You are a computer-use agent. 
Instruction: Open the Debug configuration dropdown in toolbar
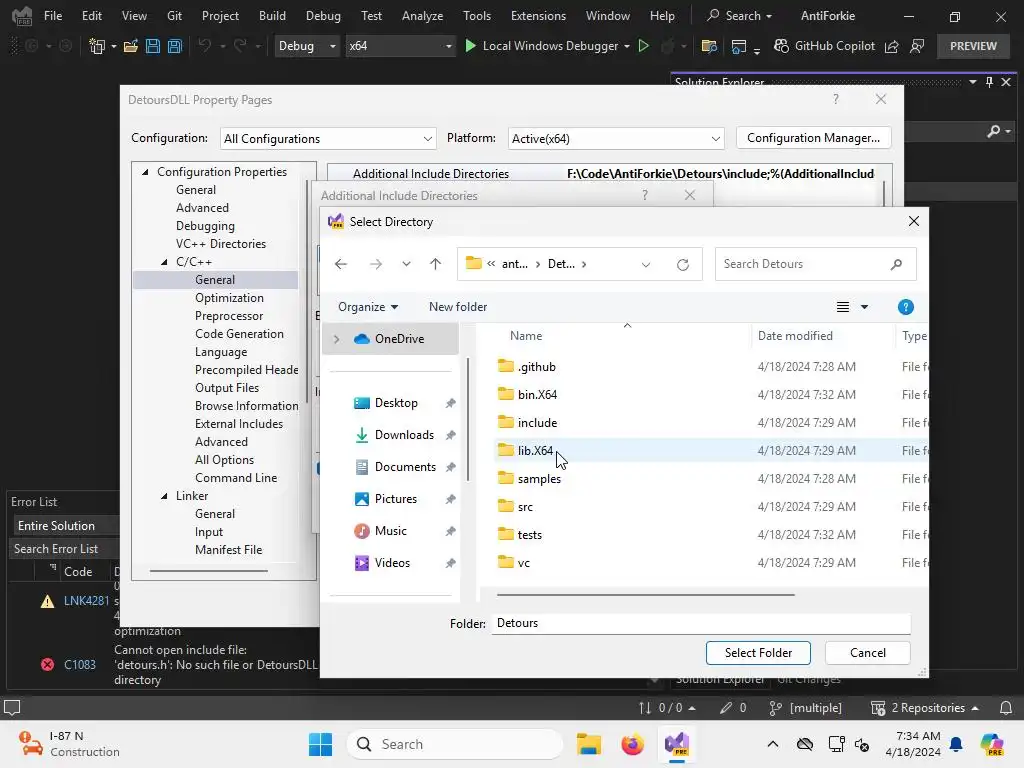pos(307,46)
